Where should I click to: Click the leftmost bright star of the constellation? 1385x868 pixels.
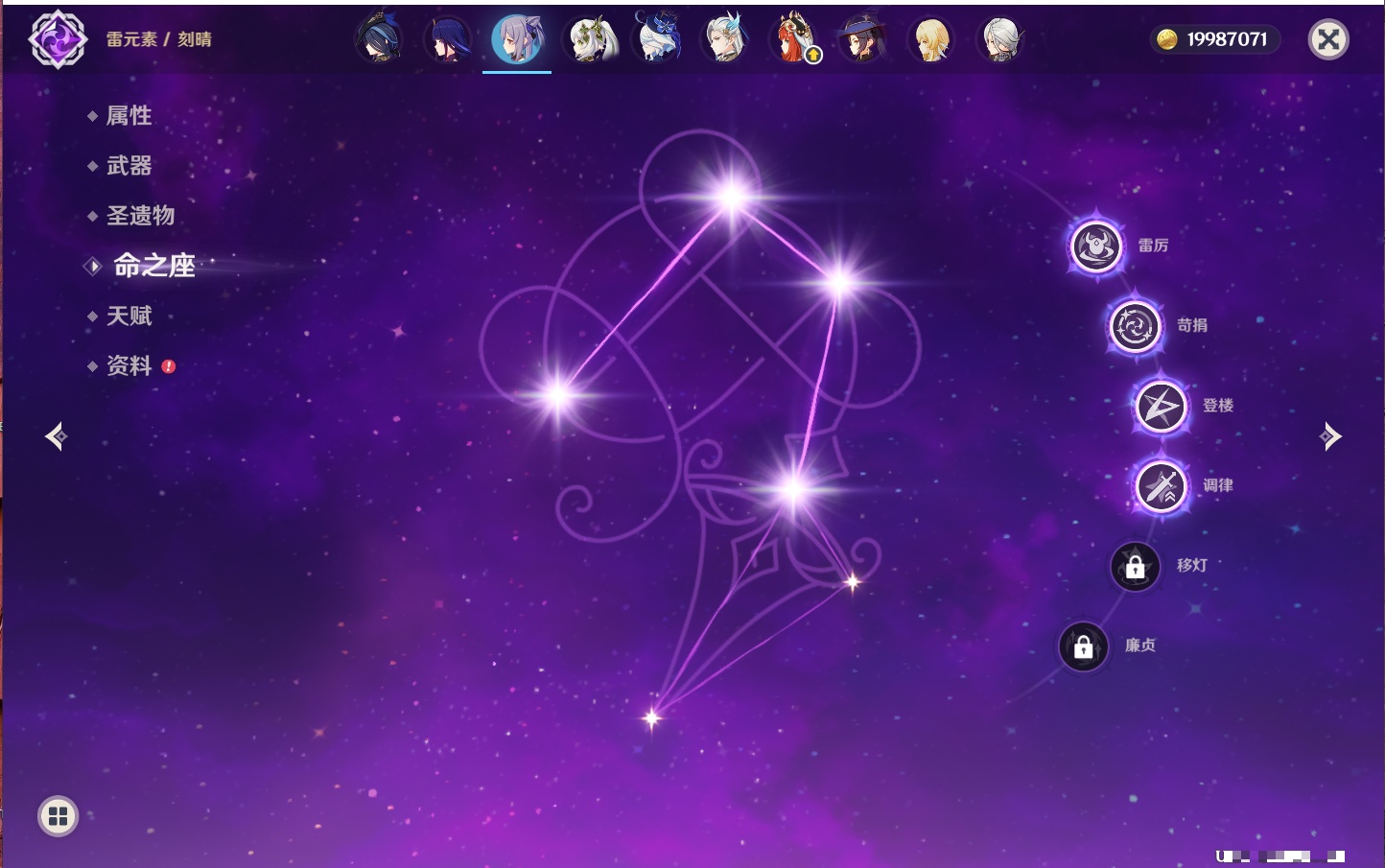558,394
